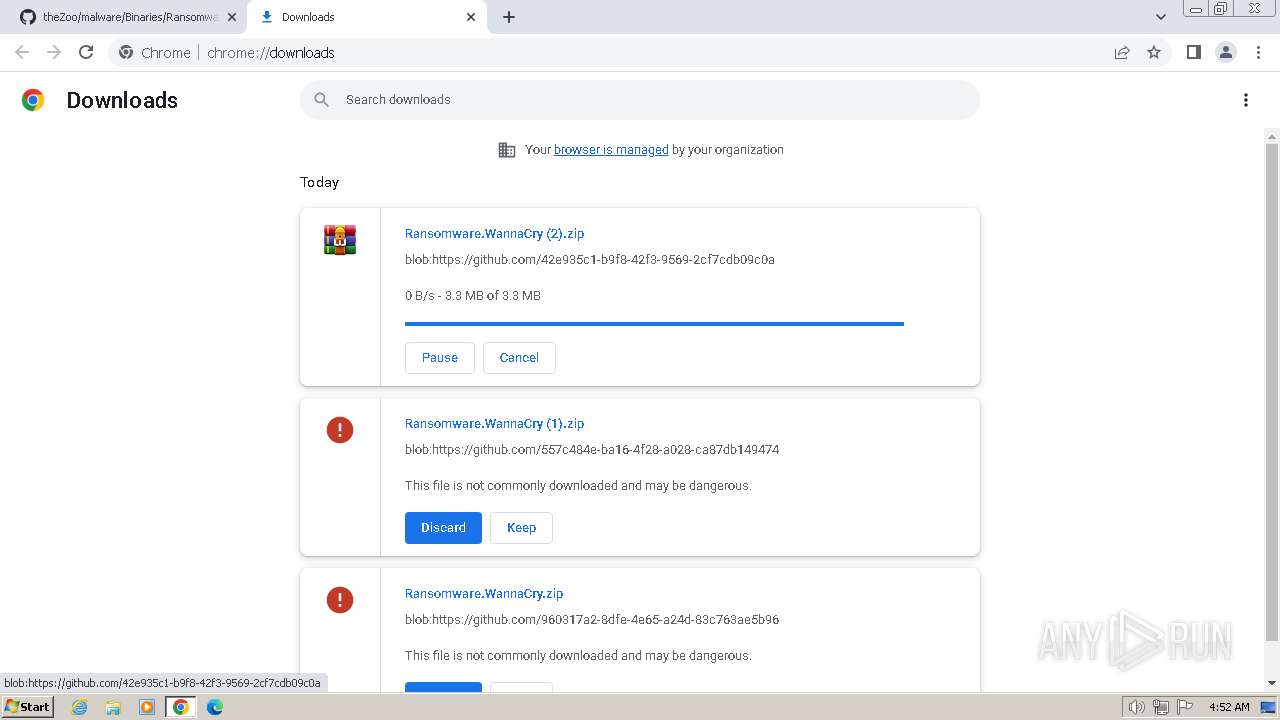Click the managed organization building icon
1280x720 pixels.
[x=507, y=150]
